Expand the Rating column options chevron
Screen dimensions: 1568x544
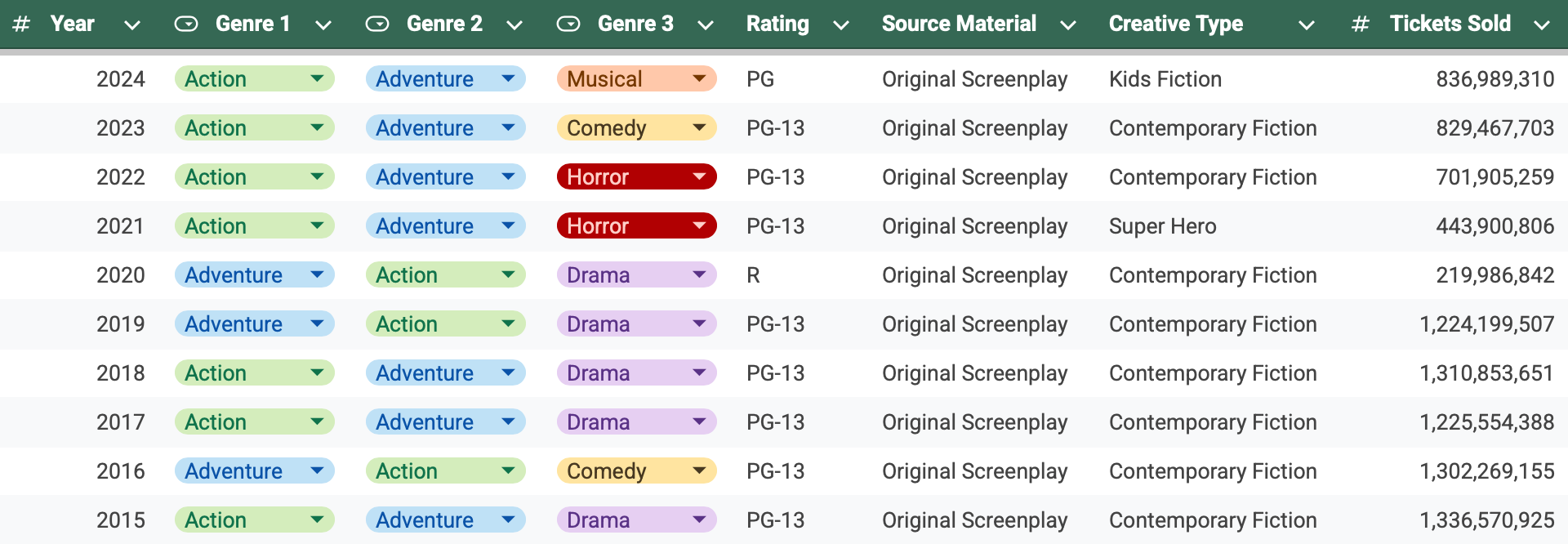pyautogui.click(x=840, y=25)
